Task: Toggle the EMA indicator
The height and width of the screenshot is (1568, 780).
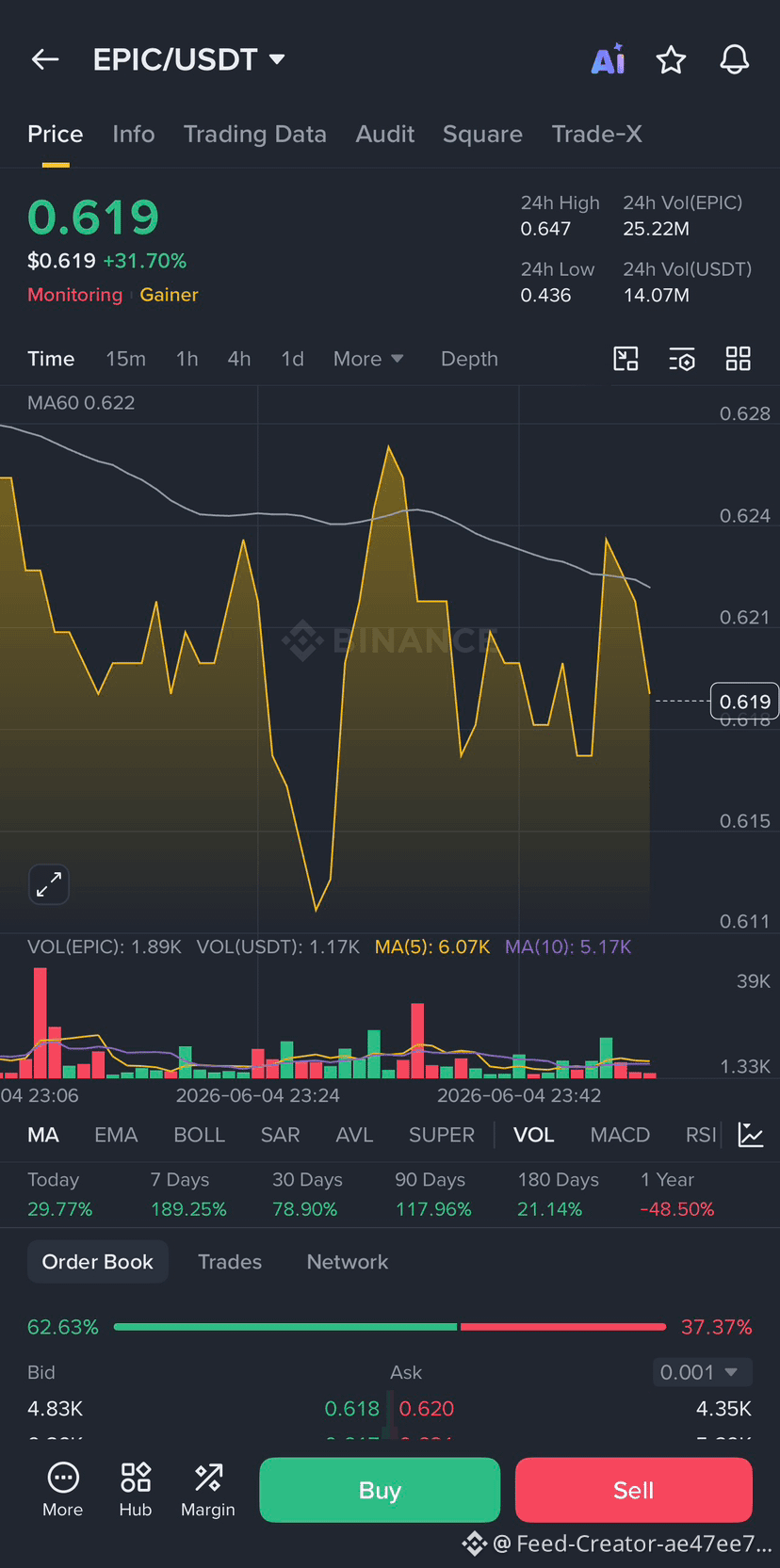Action: pyautogui.click(x=116, y=1135)
